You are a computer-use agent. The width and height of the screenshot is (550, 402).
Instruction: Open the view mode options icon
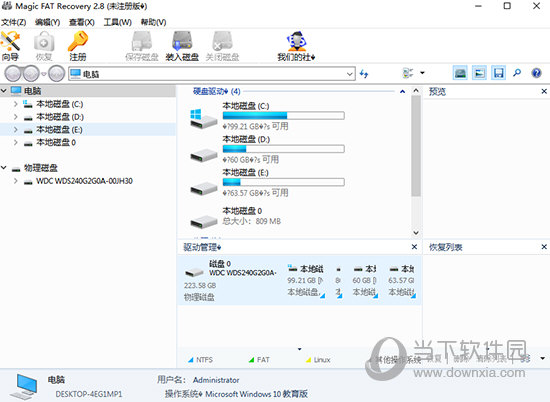point(408,73)
